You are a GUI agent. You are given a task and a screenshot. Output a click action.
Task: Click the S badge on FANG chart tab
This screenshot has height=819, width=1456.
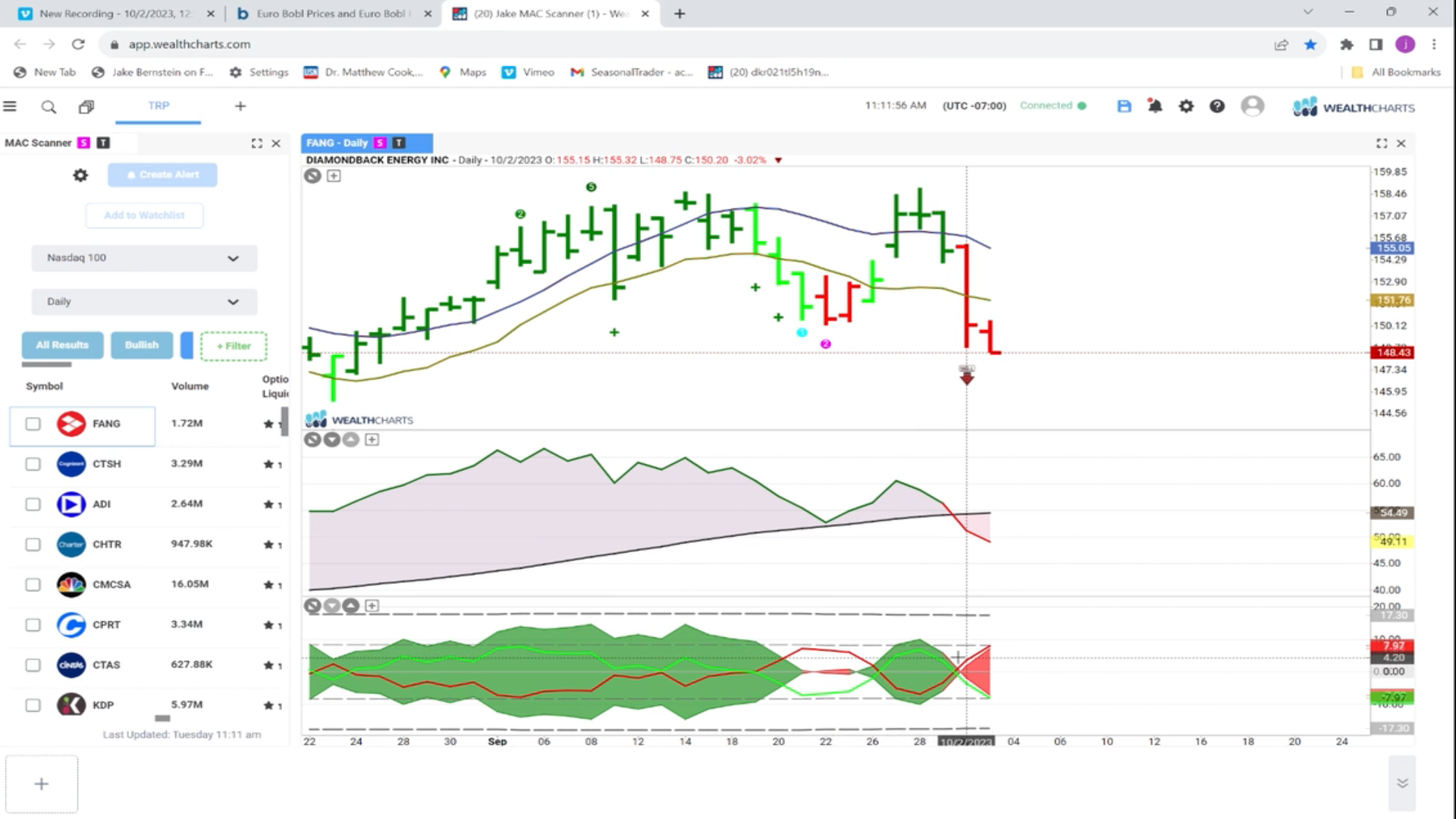pos(380,143)
